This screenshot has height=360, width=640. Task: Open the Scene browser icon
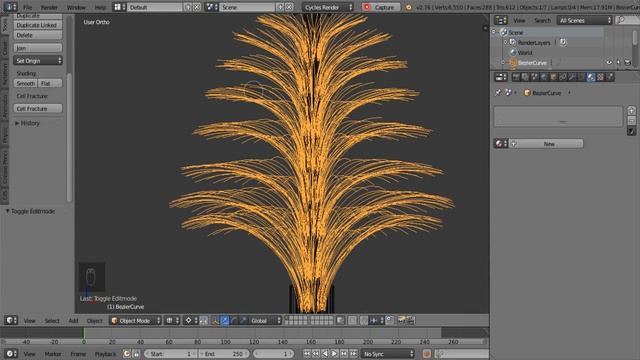coord(211,7)
